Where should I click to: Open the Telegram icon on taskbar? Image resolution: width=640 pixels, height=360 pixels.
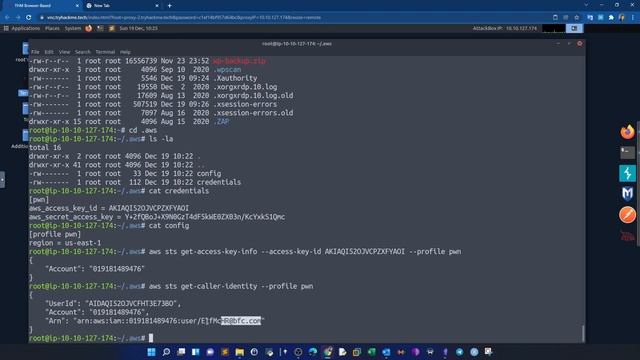tap(460, 352)
